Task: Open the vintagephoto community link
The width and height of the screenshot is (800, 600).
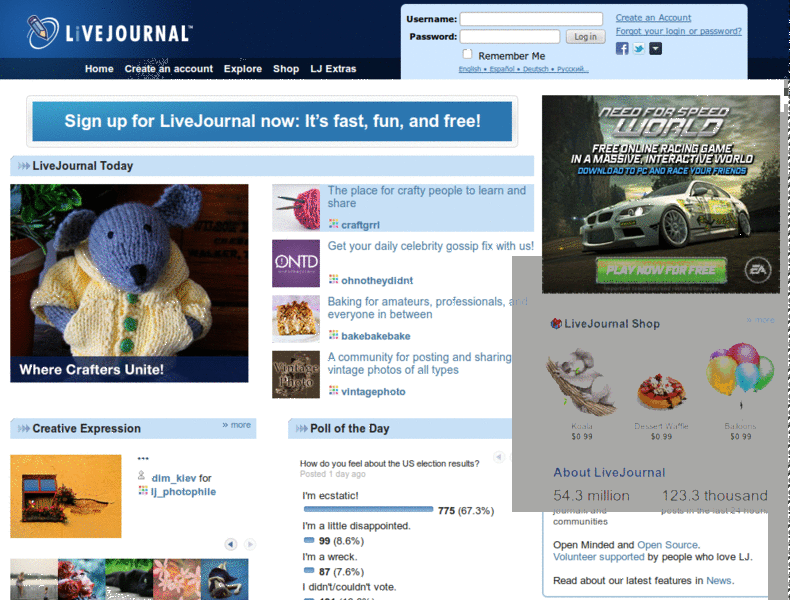Action: click(373, 392)
